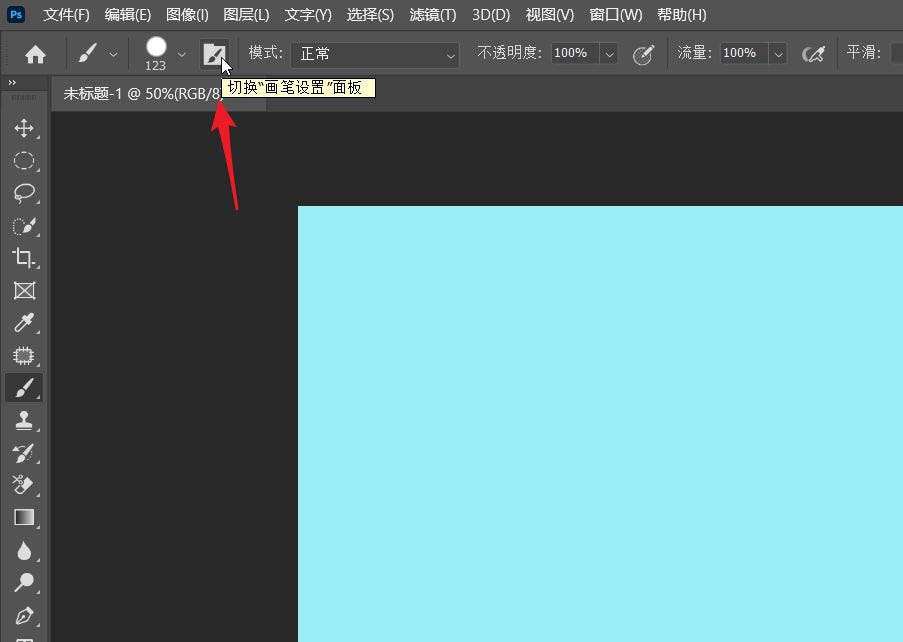Toggle pen pressure control for opacity
The width and height of the screenshot is (903, 642).
[x=644, y=54]
